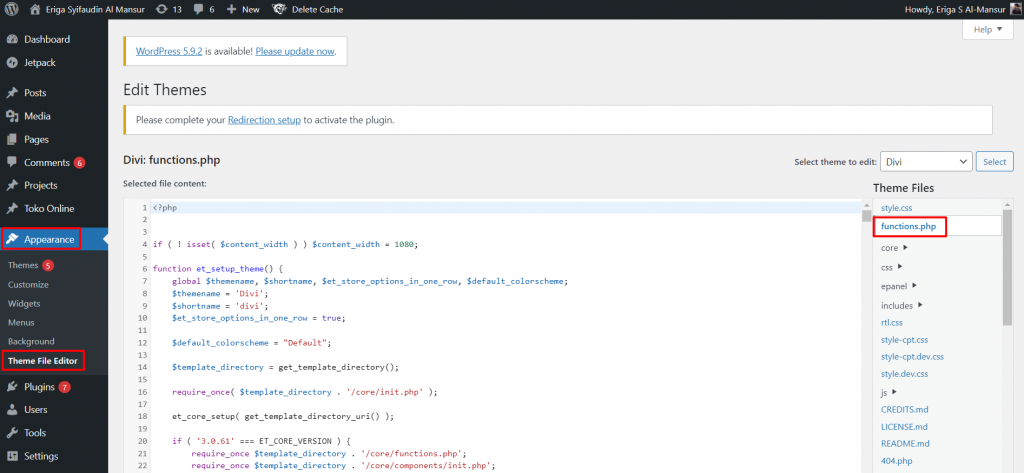Click the Pages icon in sidebar
This screenshot has width=1024, height=473.
click(x=12, y=139)
